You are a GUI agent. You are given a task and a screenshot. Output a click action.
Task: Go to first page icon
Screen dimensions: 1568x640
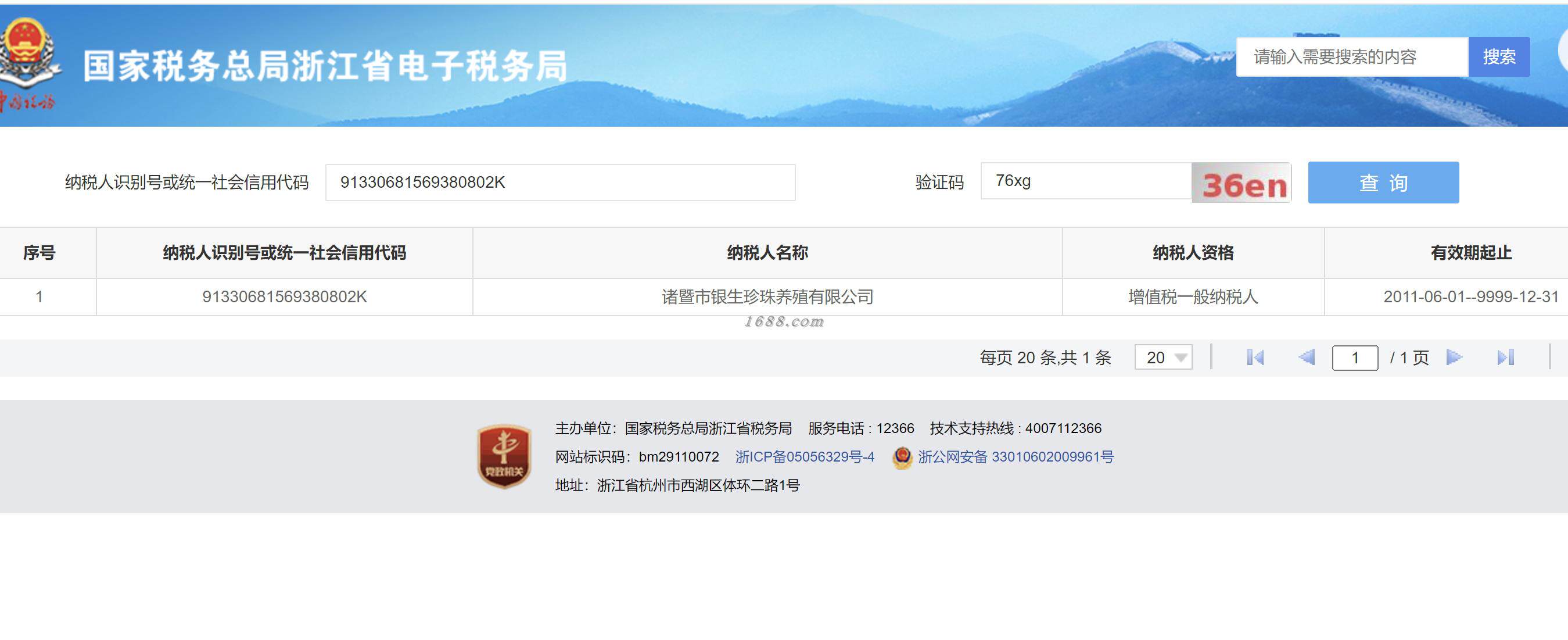(1255, 357)
